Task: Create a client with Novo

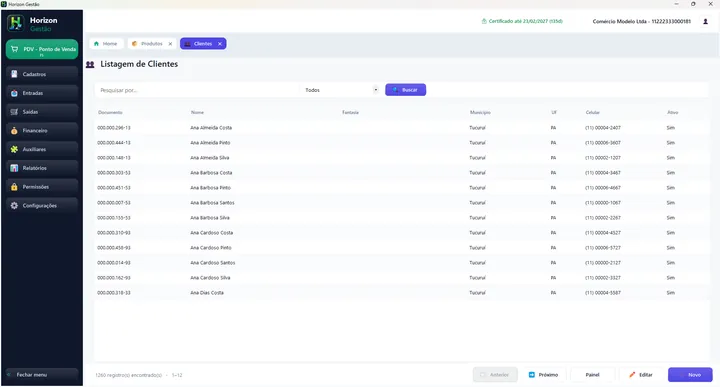Action: point(690,375)
